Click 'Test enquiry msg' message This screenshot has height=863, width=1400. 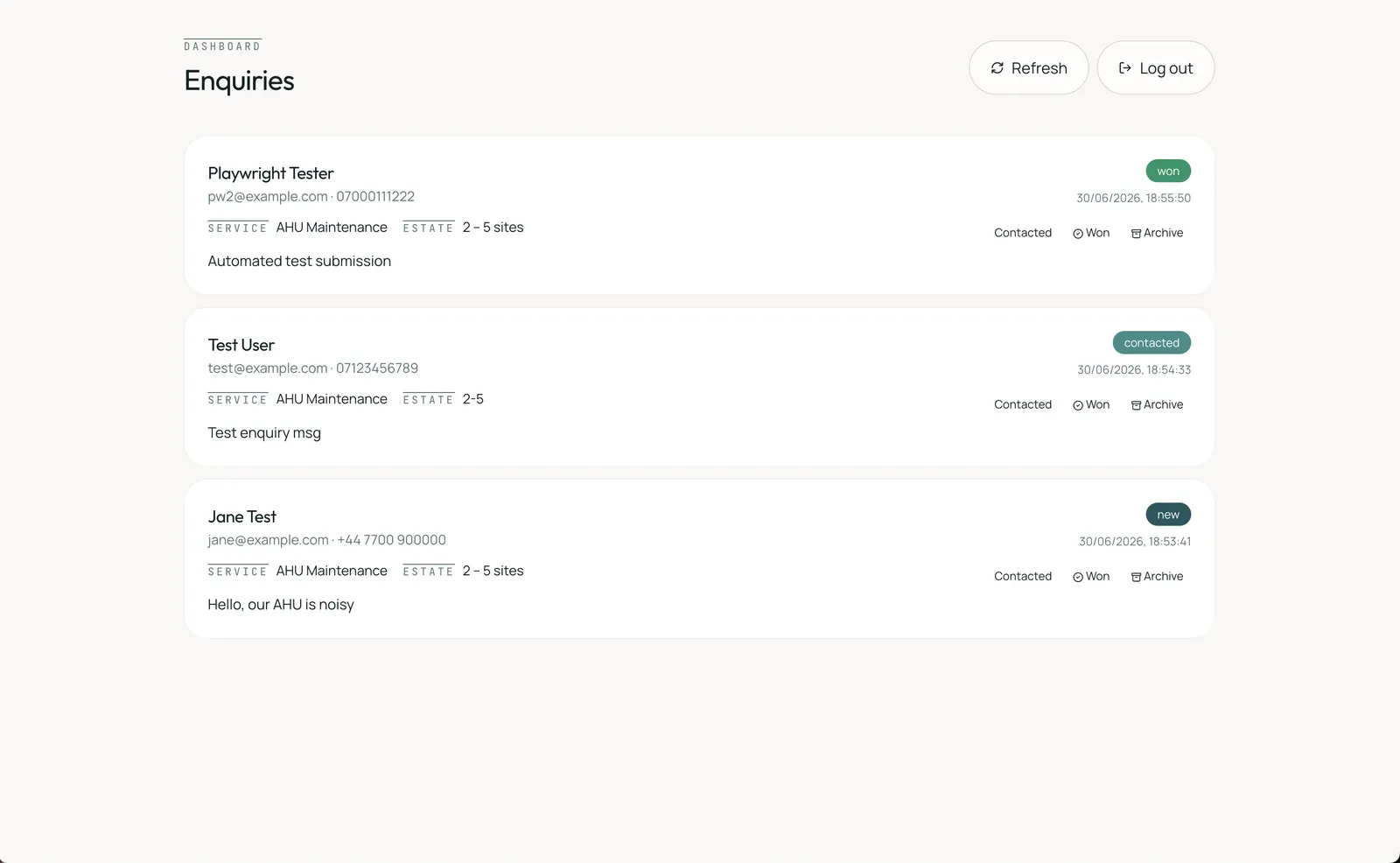264,432
